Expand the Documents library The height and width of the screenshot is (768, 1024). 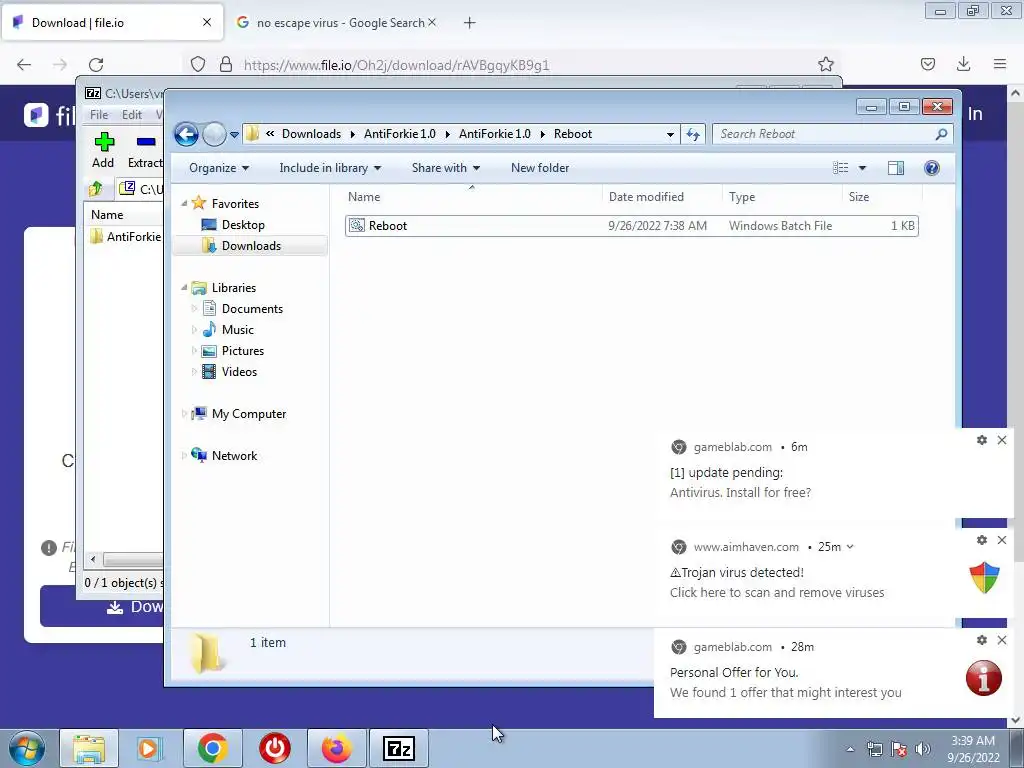pos(194,309)
